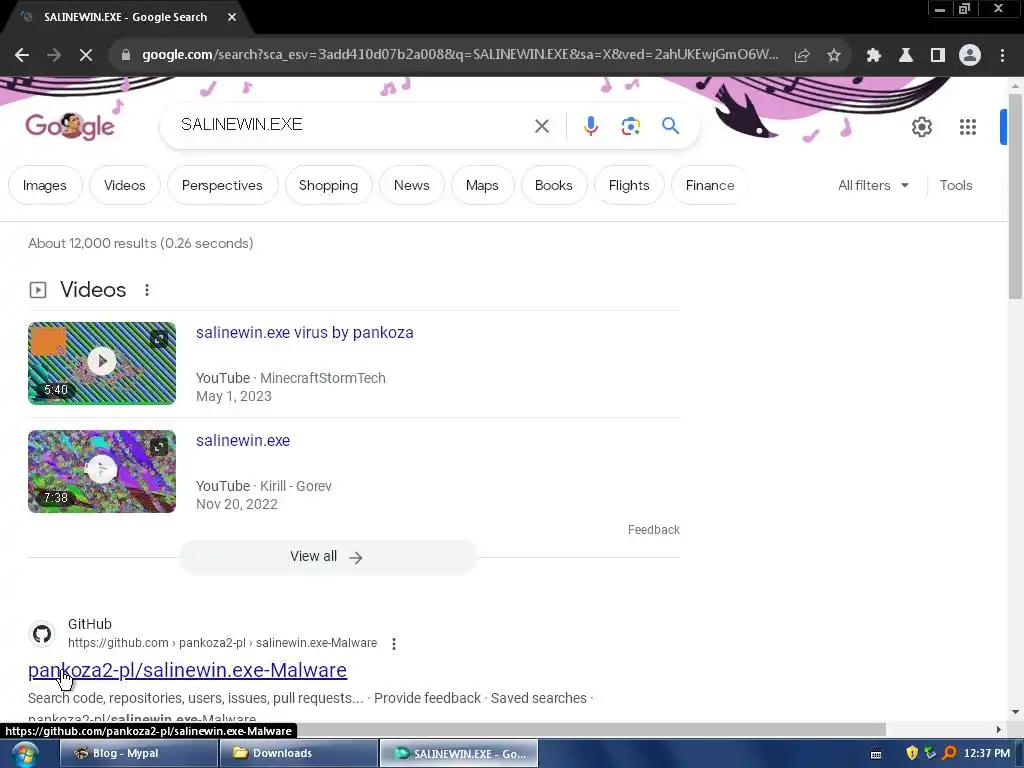Viewport: 1024px width, 768px height.
Task: Open pankoza2-pl/salinewin.exe-Malware GitHub link
Action: coord(187,670)
